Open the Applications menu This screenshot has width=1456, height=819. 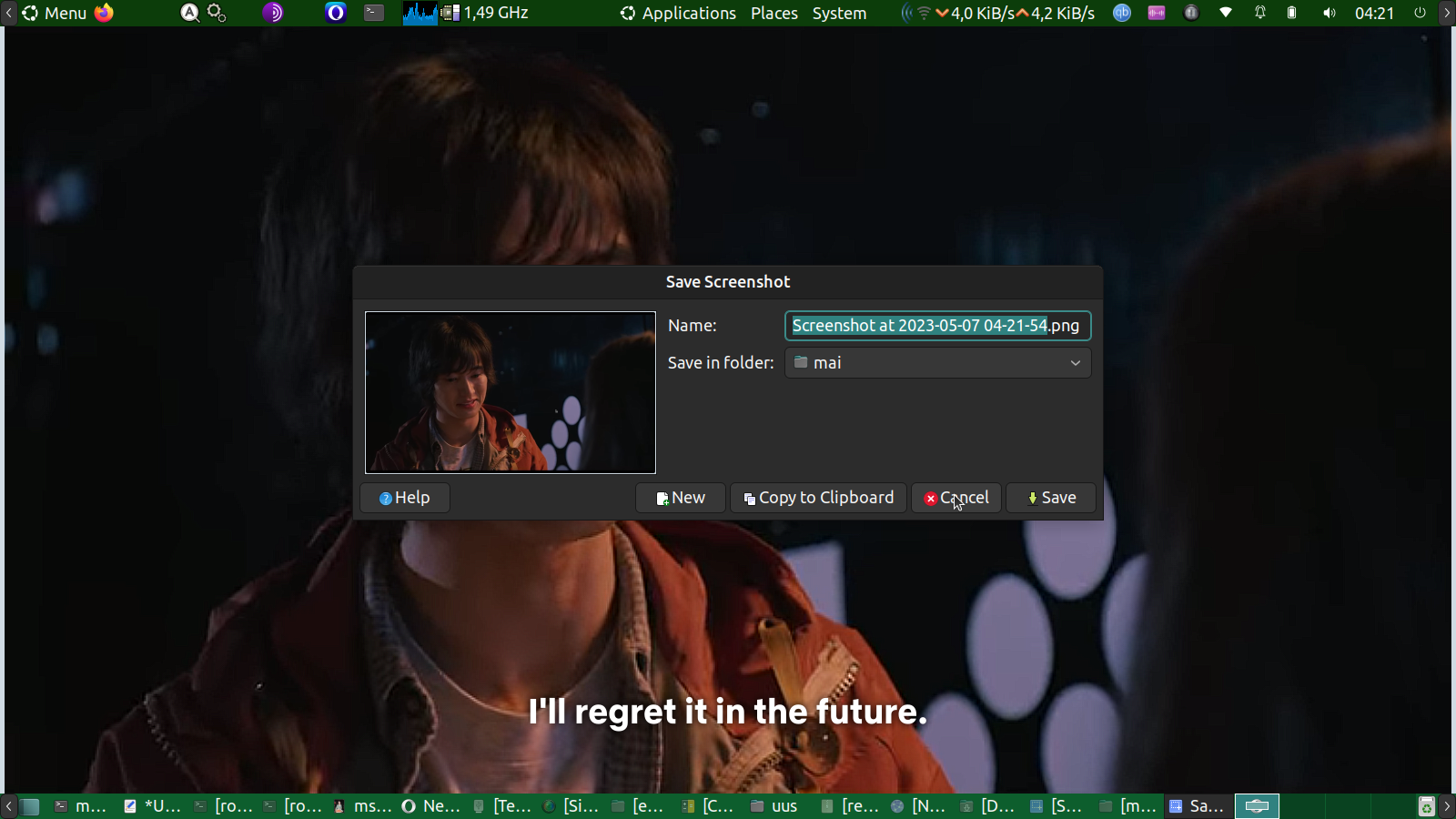(678, 13)
